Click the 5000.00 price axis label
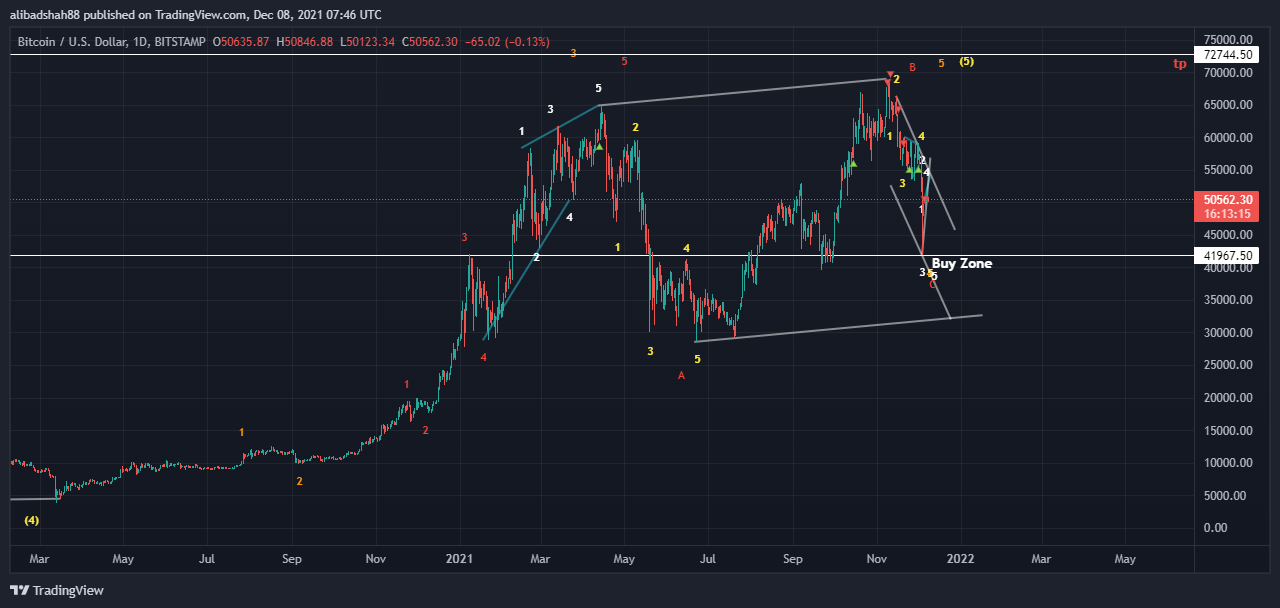The height and width of the screenshot is (608, 1280). [1227, 495]
